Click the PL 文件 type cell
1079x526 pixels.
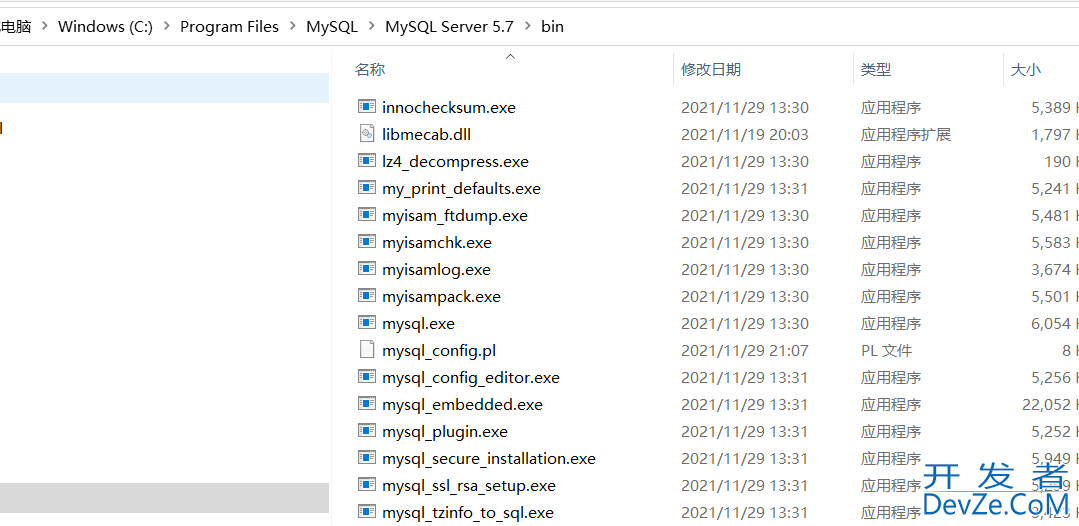point(886,350)
